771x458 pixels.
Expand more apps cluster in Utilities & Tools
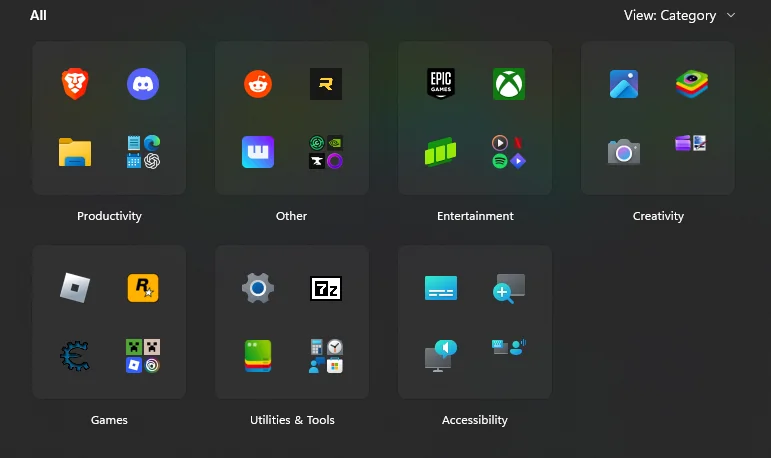[x=326, y=356]
